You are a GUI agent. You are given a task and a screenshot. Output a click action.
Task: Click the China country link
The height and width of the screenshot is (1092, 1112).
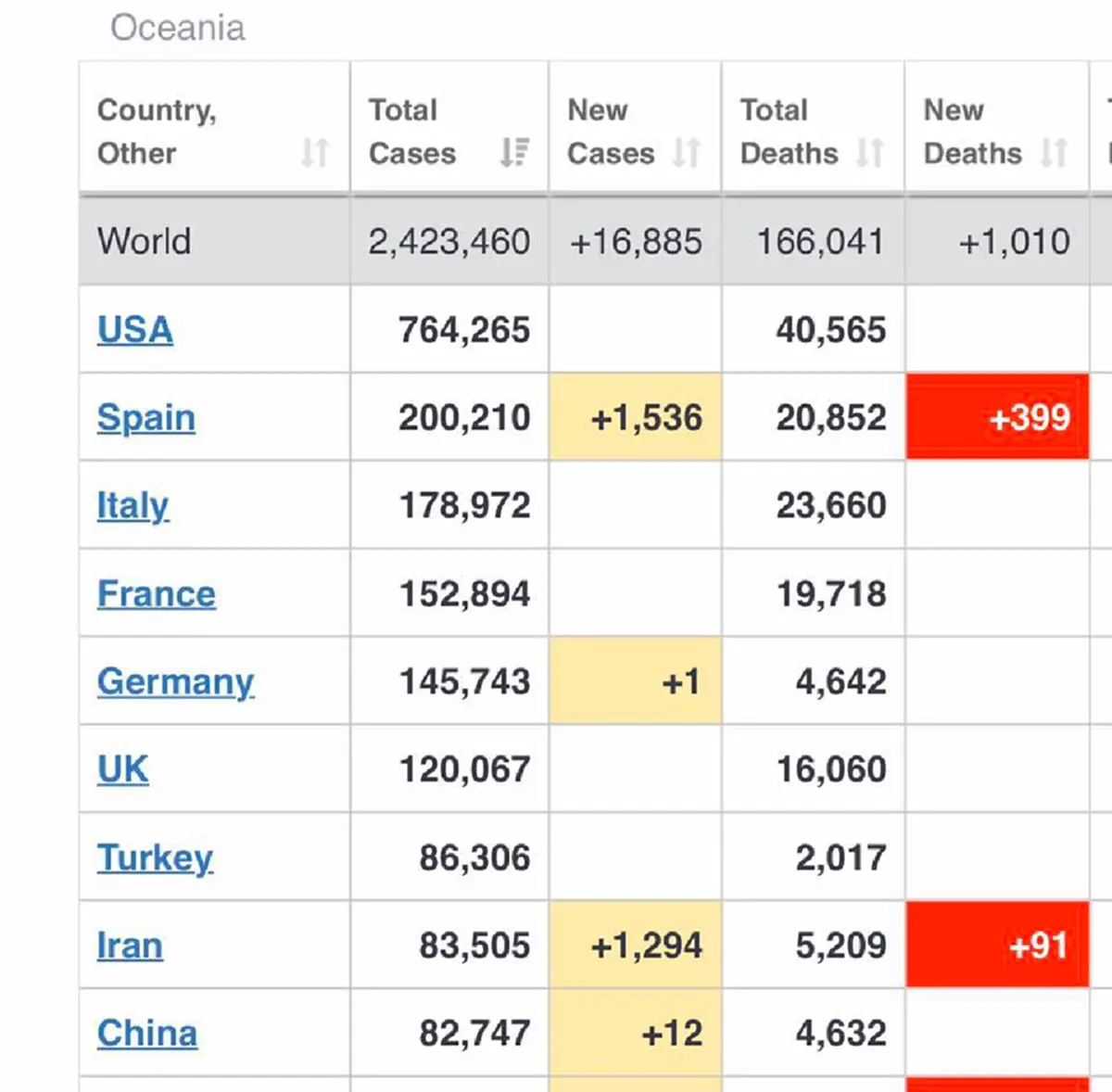click(x=147, y=1034)
